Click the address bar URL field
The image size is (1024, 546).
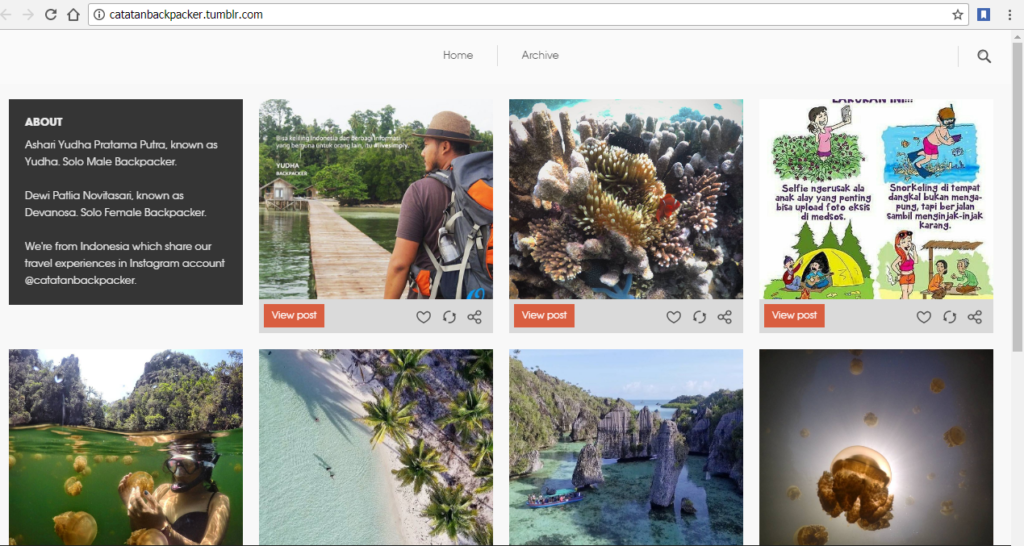[500, 15]
